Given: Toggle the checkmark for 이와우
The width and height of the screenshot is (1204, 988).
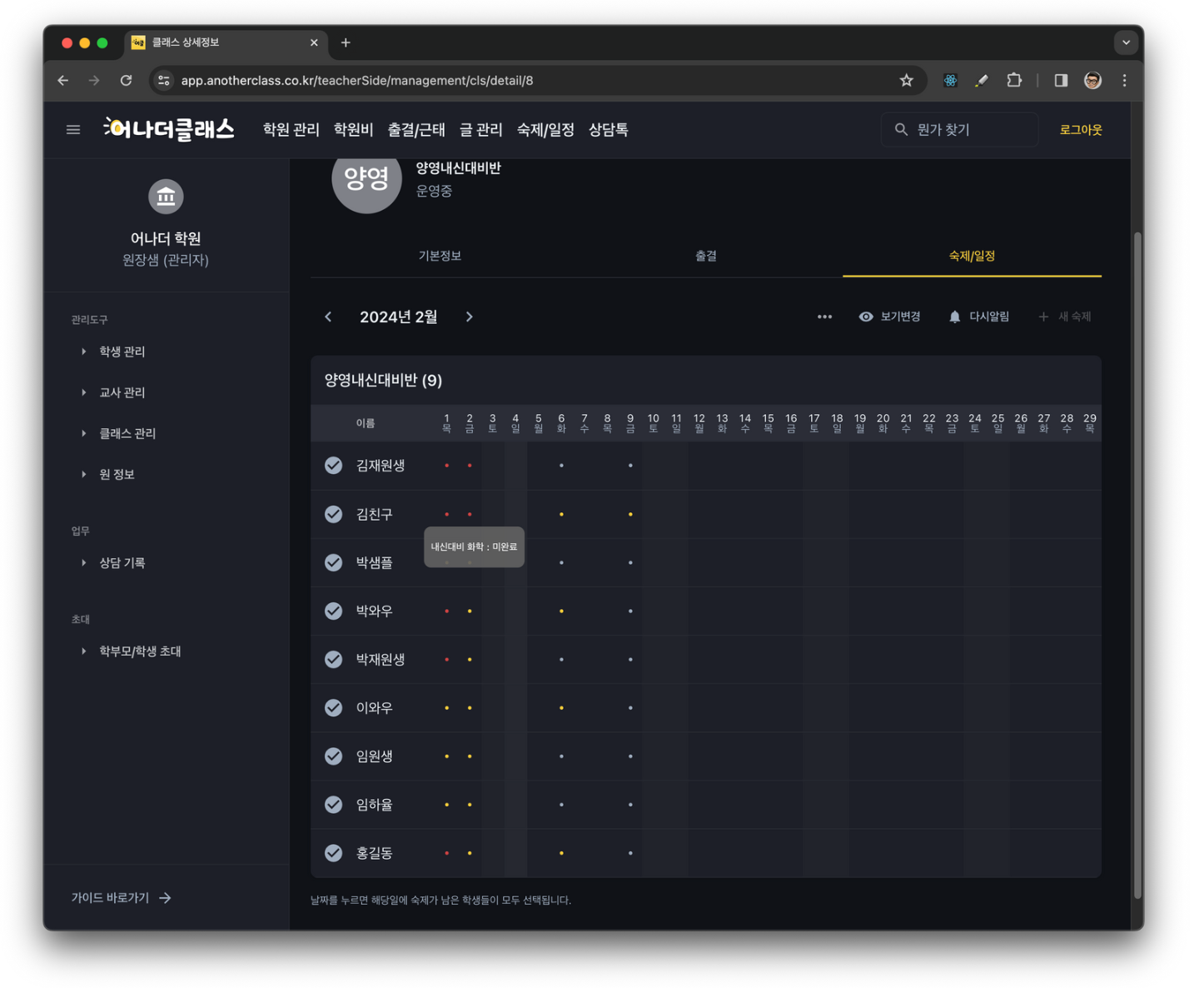Looking at the screenshot, I should (x=333, y=708).
